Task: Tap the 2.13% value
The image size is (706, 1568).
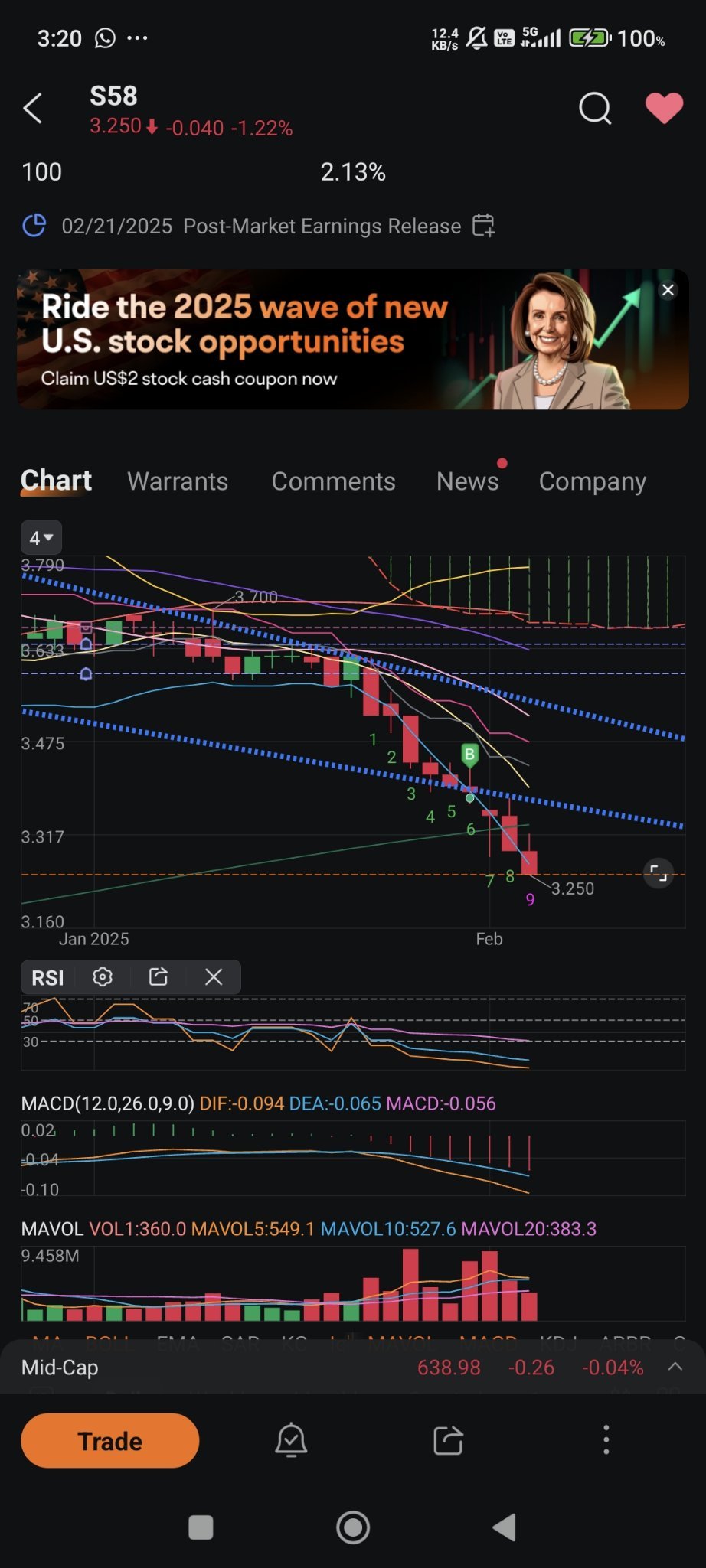Action: [x=353, y=172]
